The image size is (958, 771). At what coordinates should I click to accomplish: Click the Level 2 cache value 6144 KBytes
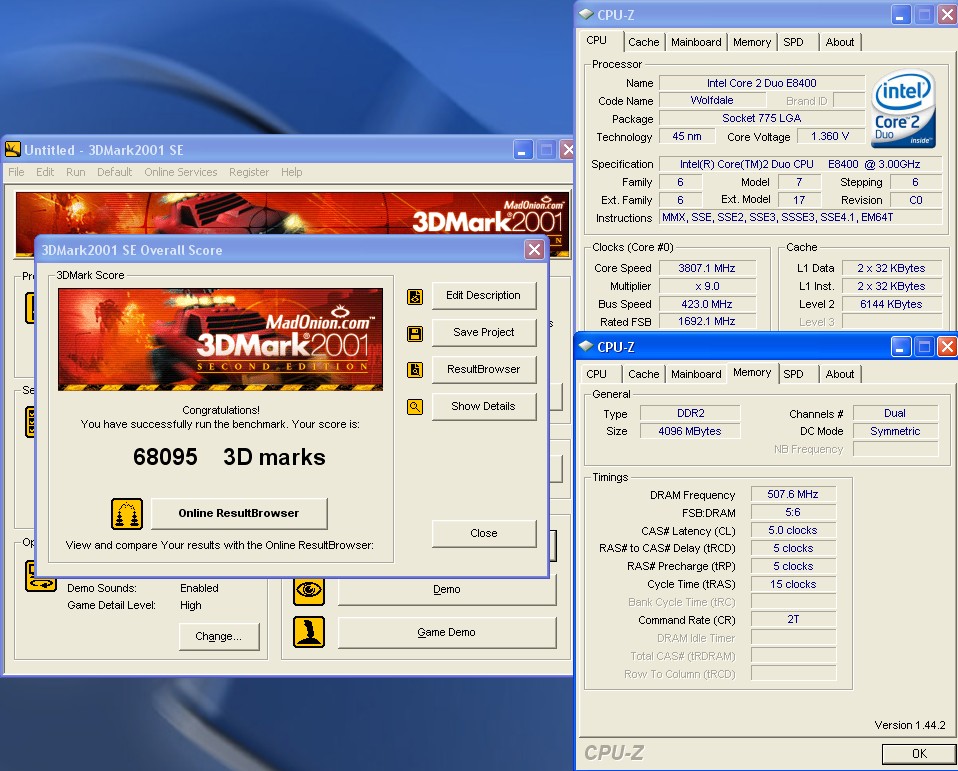click(x=891, y=304)
